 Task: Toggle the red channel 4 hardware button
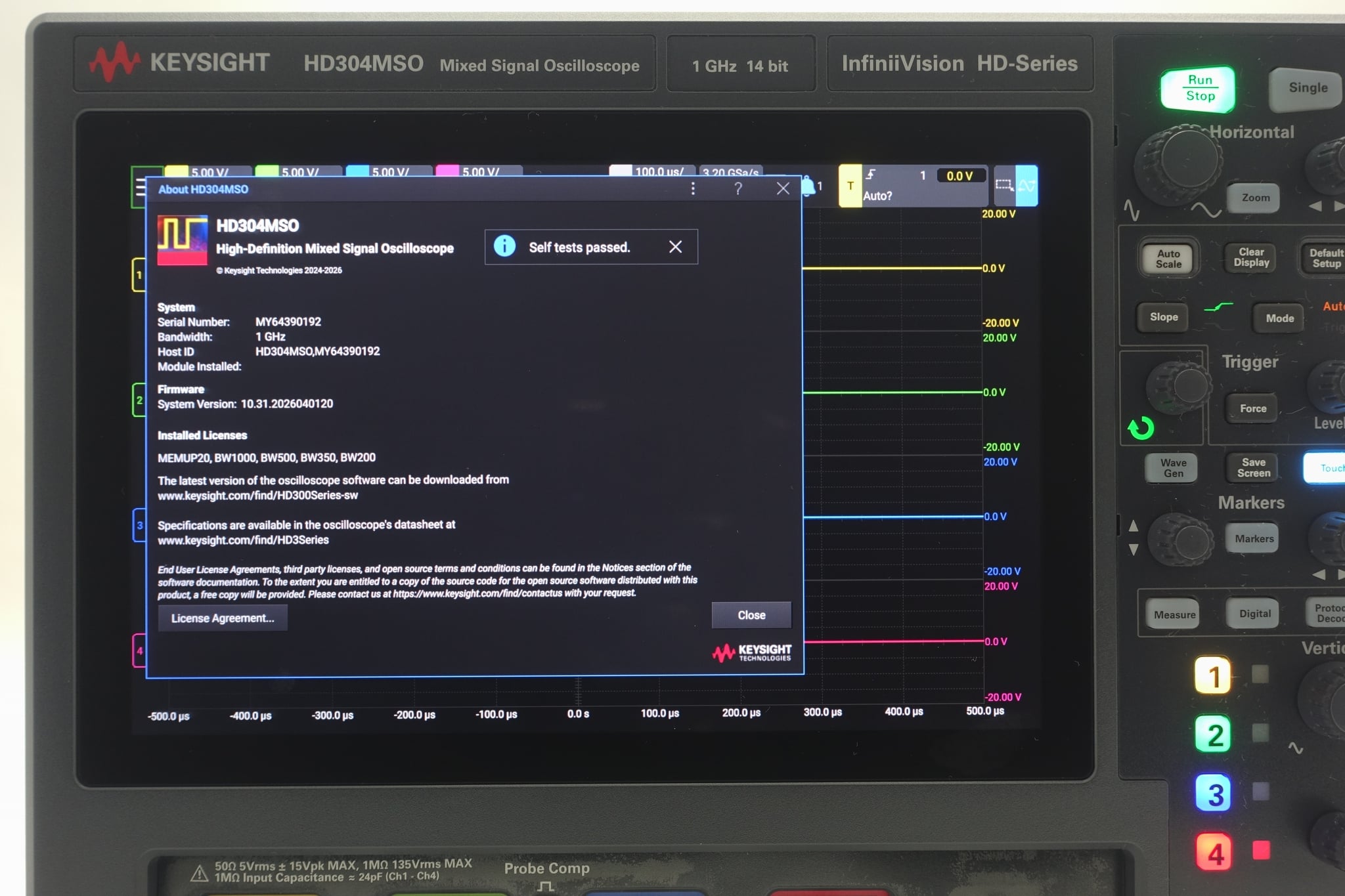[1214, 853]
